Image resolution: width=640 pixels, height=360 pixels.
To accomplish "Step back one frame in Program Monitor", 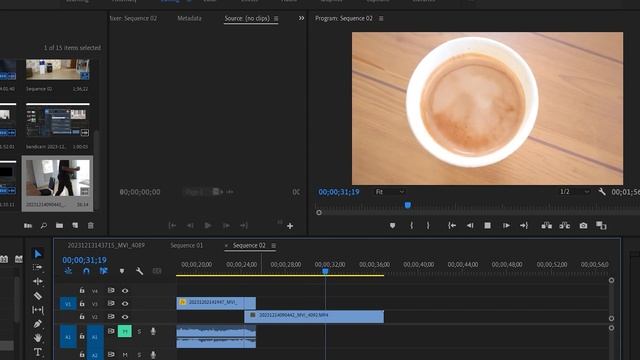I will (x=470, y=225).
